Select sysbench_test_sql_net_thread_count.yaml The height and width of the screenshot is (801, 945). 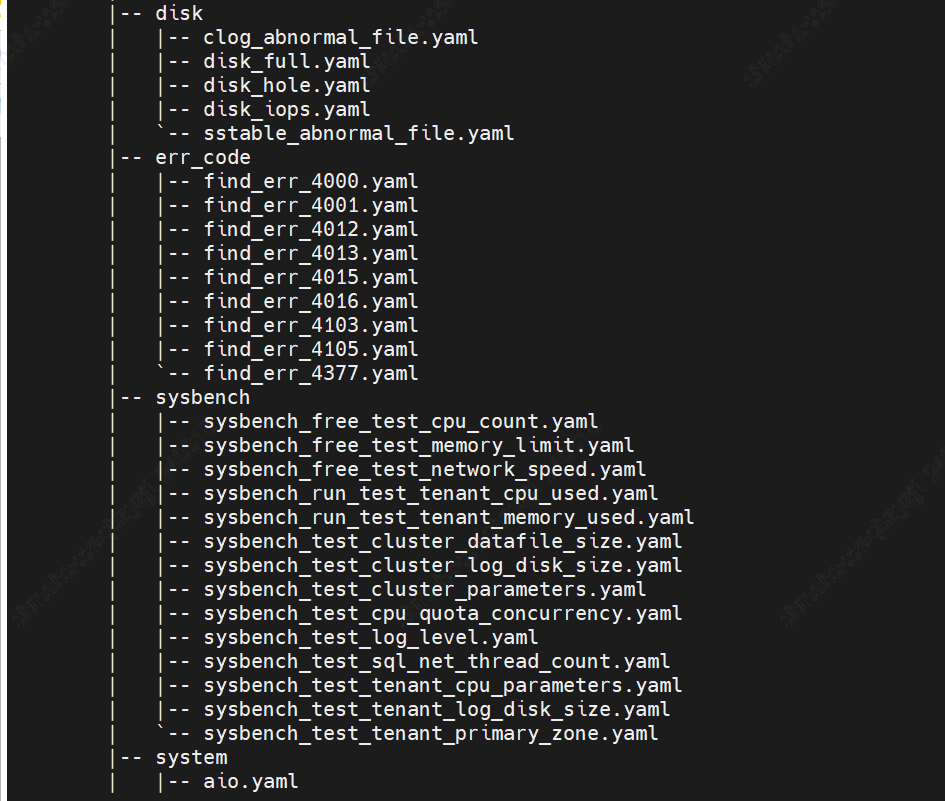point(436,662)
